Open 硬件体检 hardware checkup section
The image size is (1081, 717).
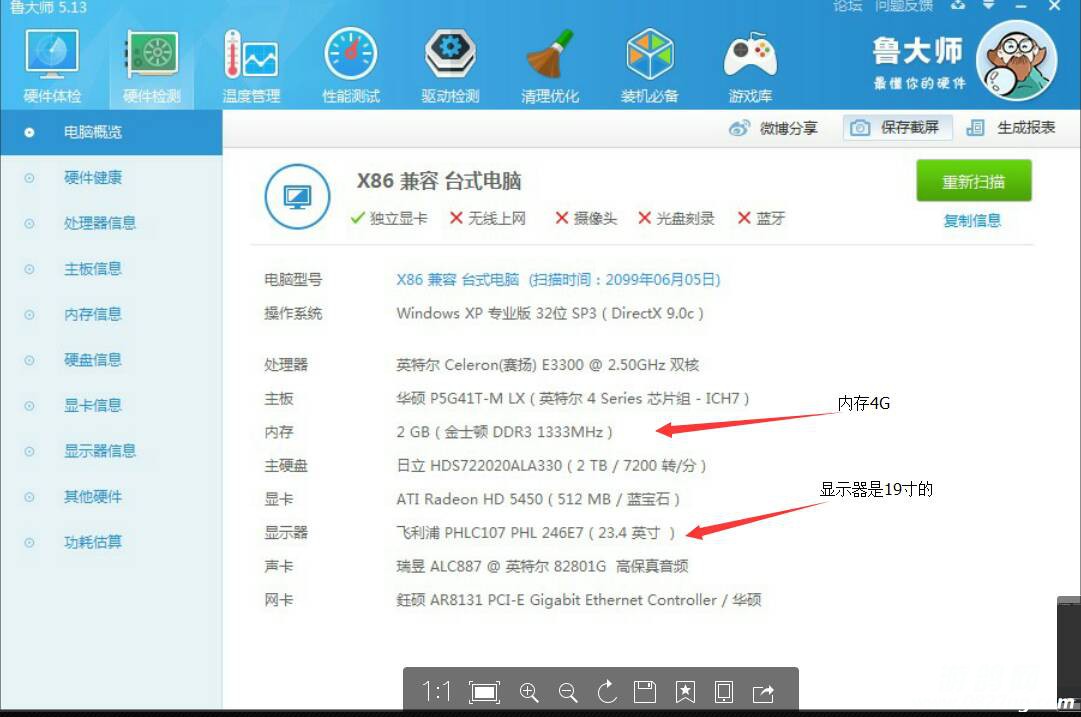click(52, 67)
